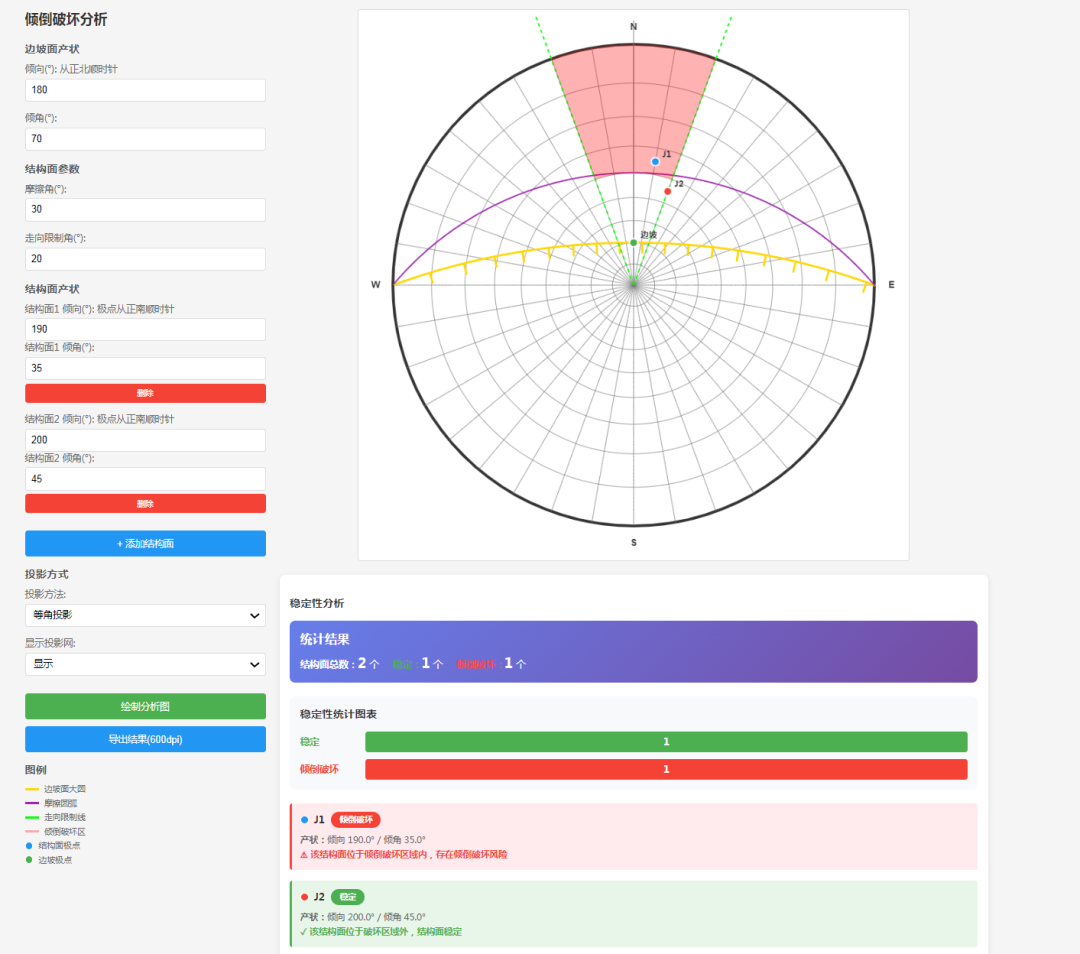Click the red dot in J2 result card
1080x954 pixels.
(304, 897)
